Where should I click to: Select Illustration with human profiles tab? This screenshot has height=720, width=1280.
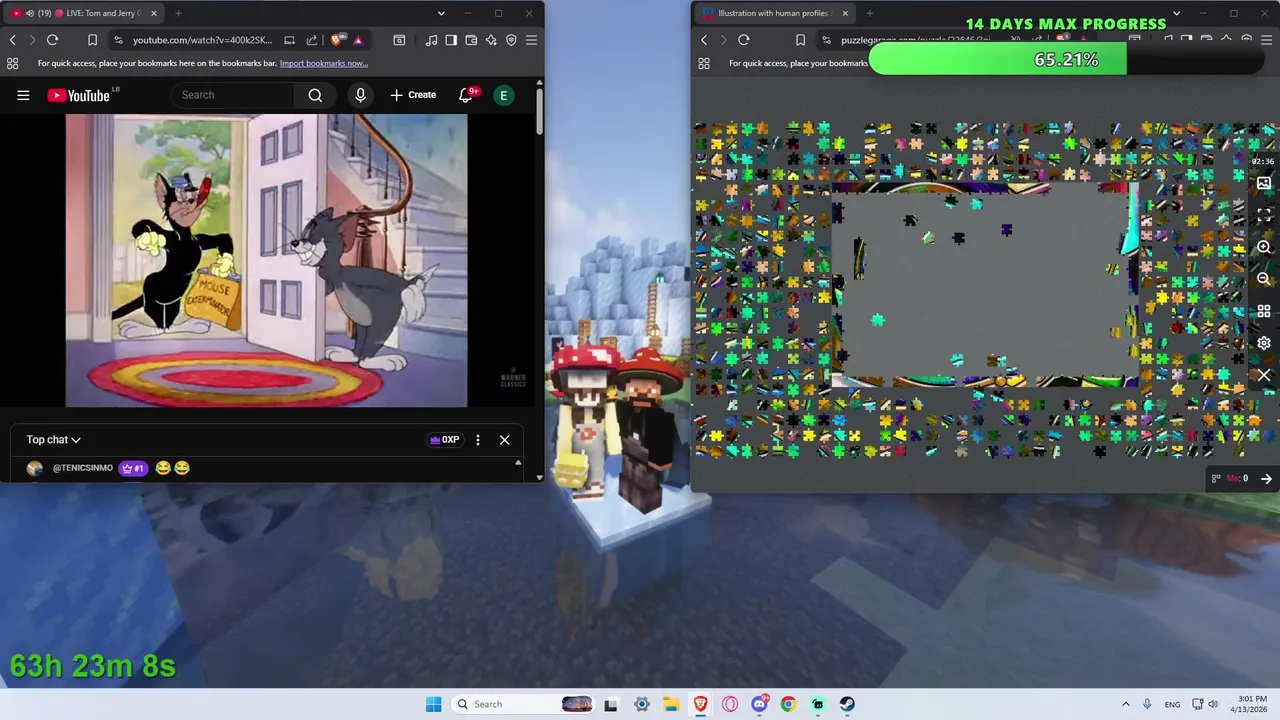(x=775, y=13)
